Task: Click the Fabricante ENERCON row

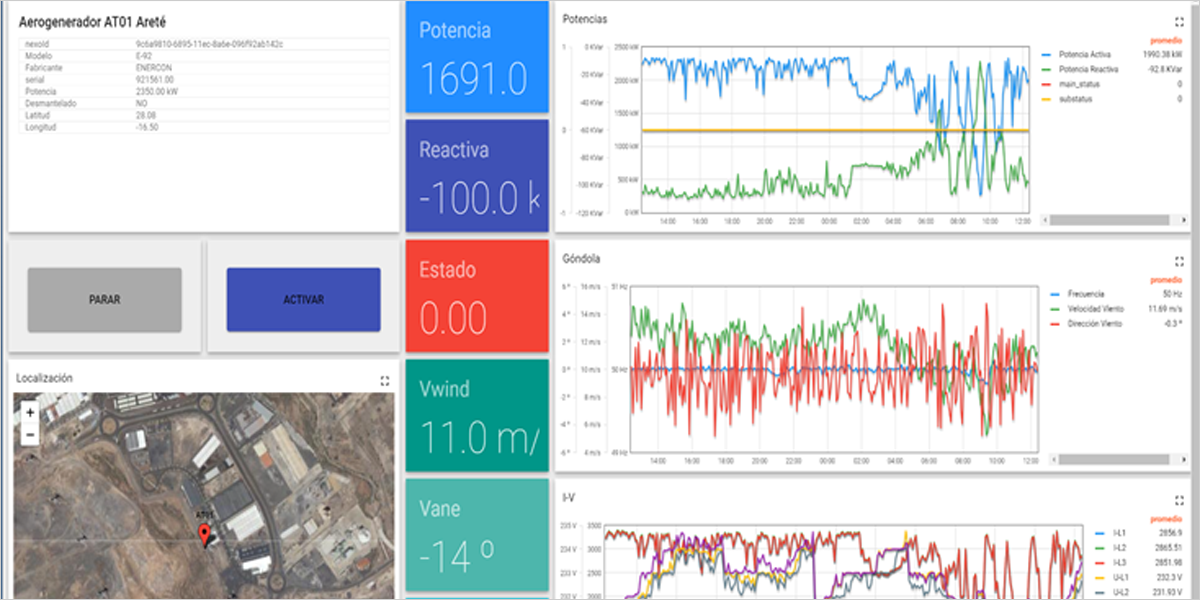Action: point(205,68)
